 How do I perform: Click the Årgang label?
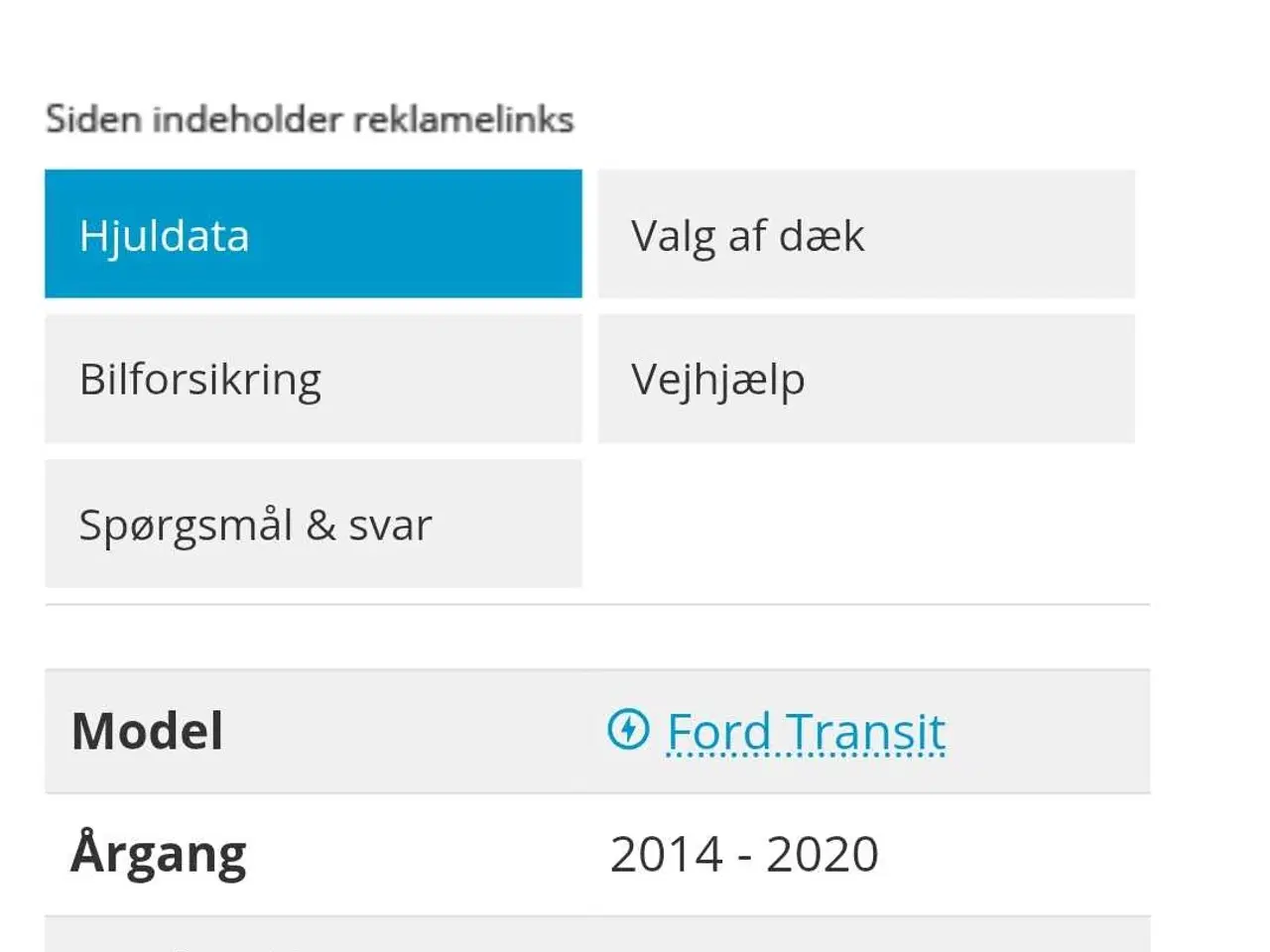tap(159, 851)
